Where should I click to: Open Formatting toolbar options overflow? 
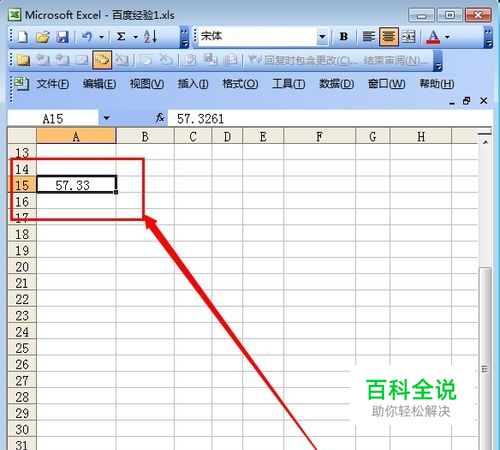(x=488, y=38)
